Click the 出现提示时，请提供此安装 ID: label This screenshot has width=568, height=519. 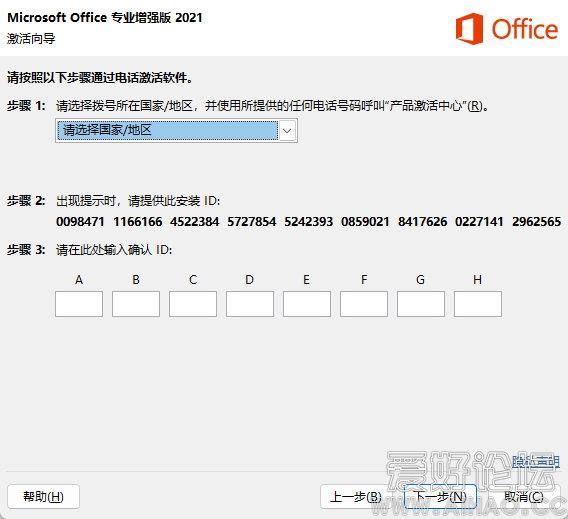pos(138,200)
